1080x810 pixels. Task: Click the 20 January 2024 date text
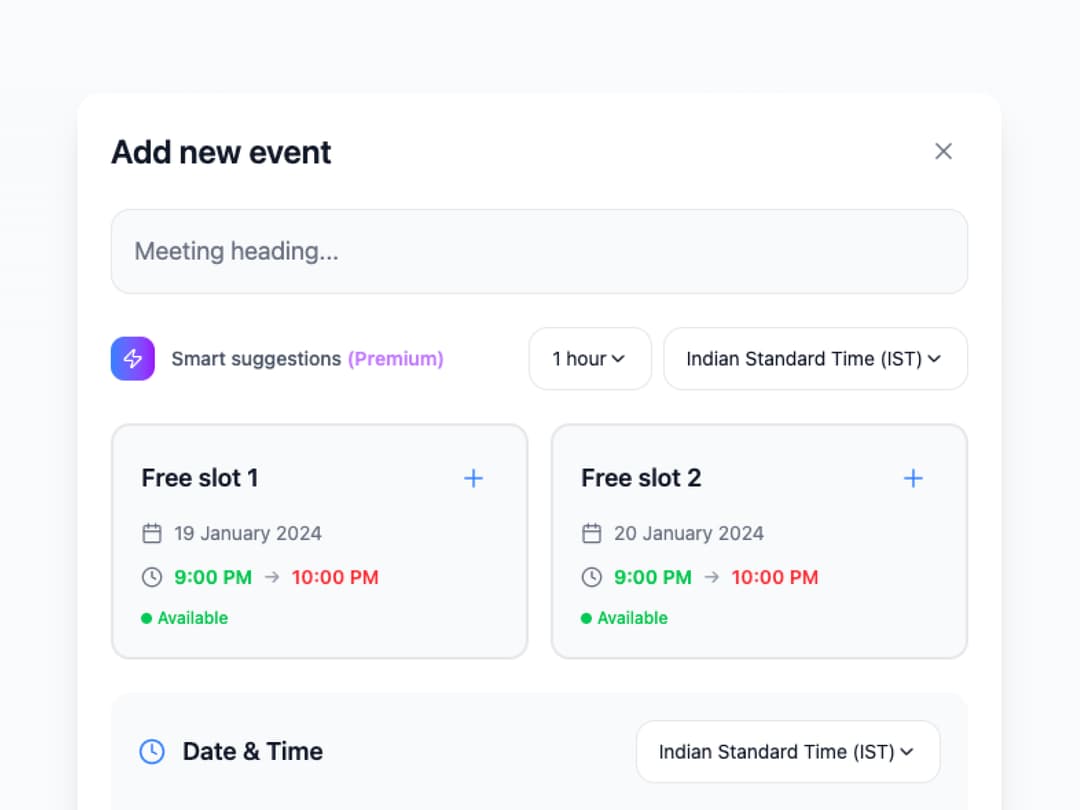point(689,533)
